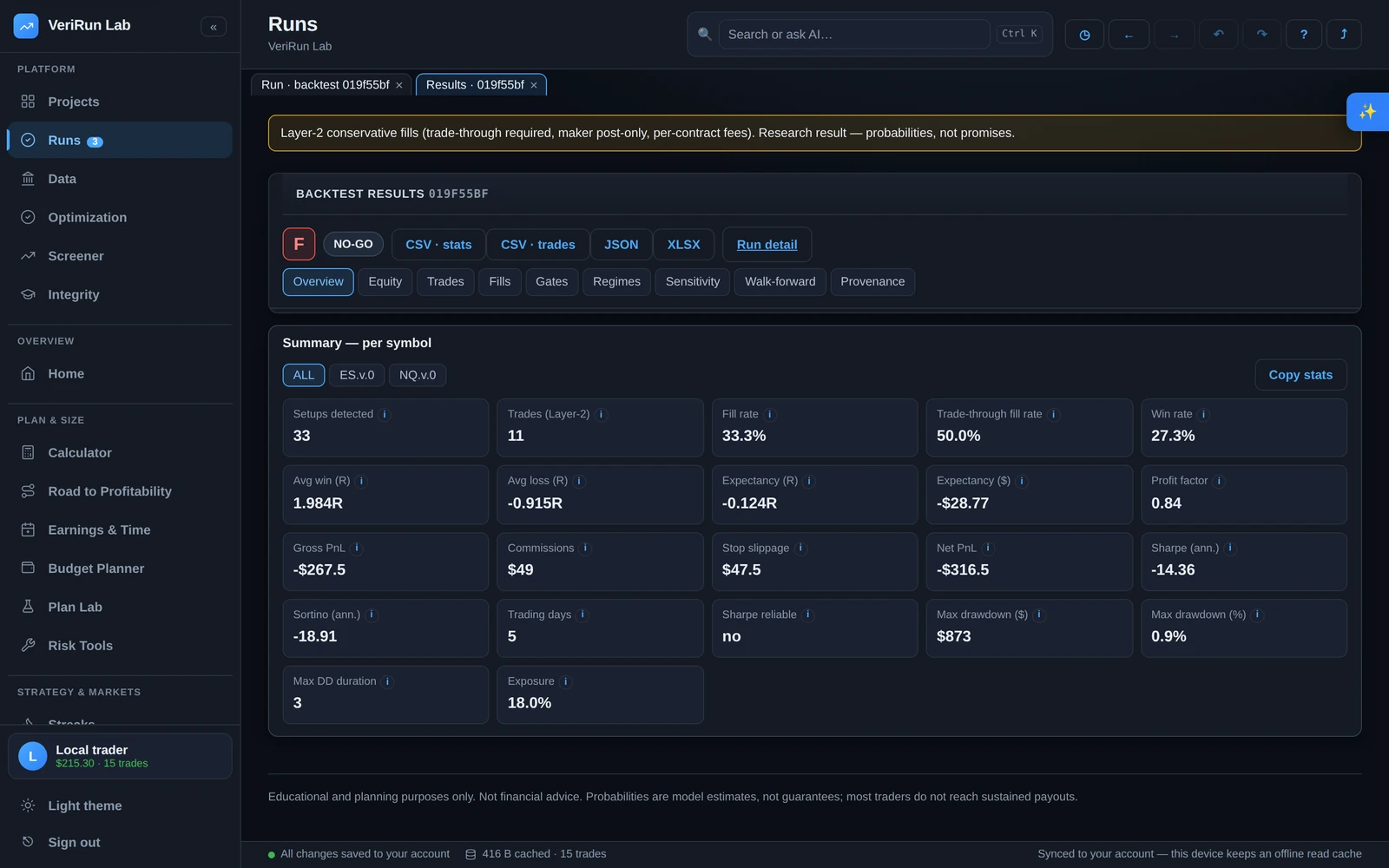The height and width of the screenshot is (868, 1389).
Task: Select the Overview tab
Action: pos(319,282)
